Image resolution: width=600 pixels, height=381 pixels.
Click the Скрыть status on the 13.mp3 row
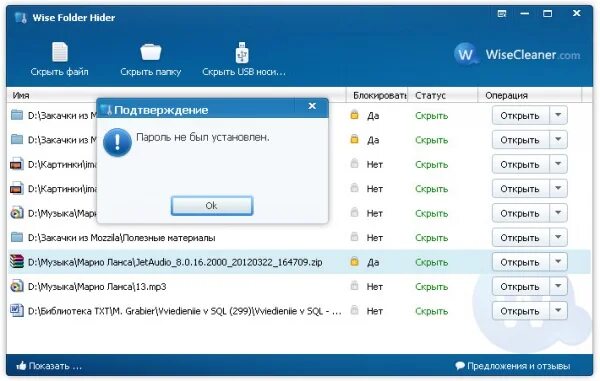[431, 287]
